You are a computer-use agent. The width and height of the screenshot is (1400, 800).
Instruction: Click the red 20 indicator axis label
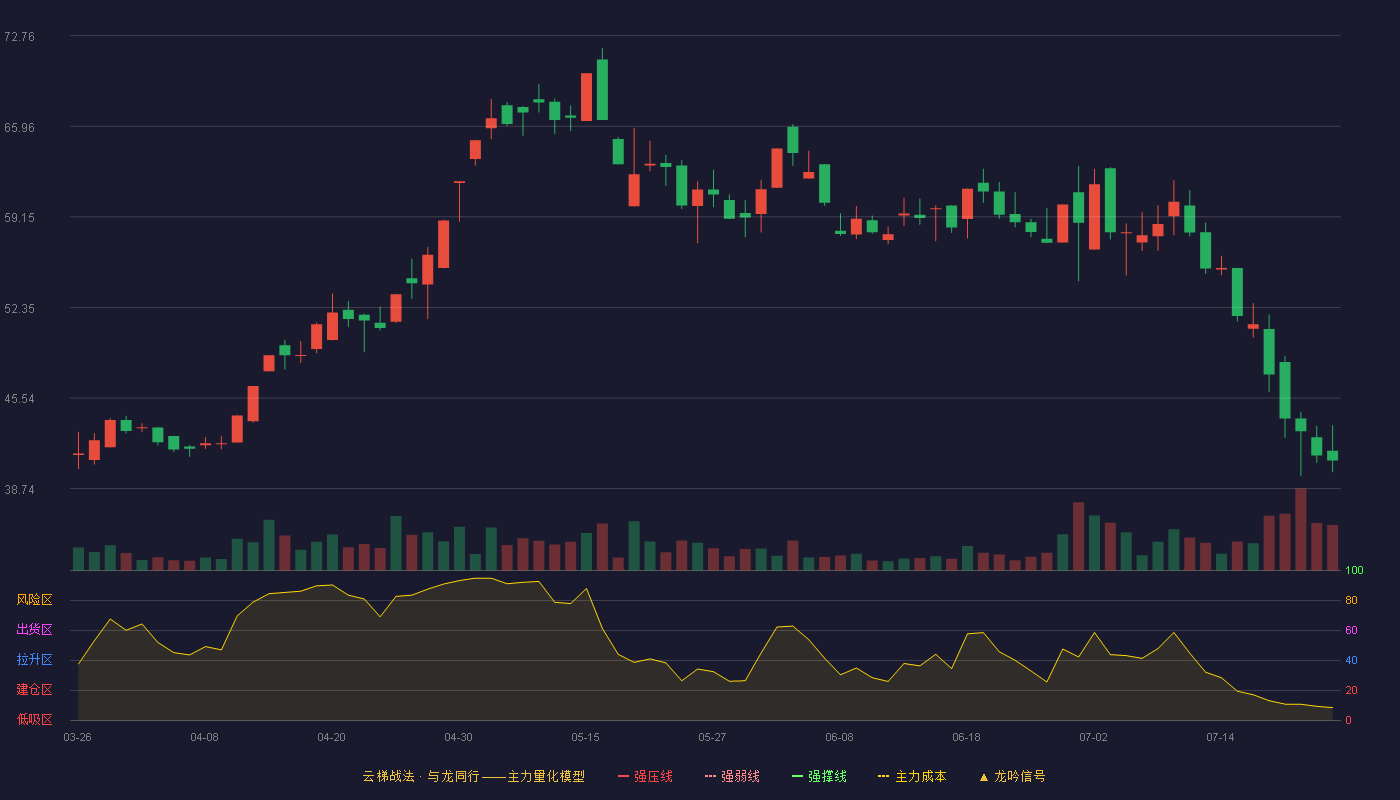pos(1351,690)
